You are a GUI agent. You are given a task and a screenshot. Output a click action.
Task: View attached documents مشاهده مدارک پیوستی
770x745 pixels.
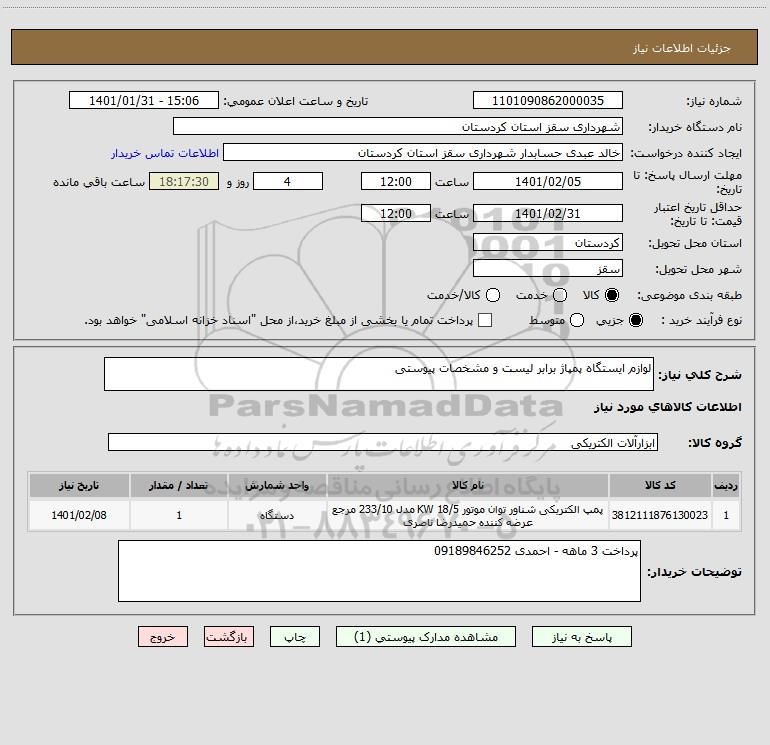click(426, 637)
